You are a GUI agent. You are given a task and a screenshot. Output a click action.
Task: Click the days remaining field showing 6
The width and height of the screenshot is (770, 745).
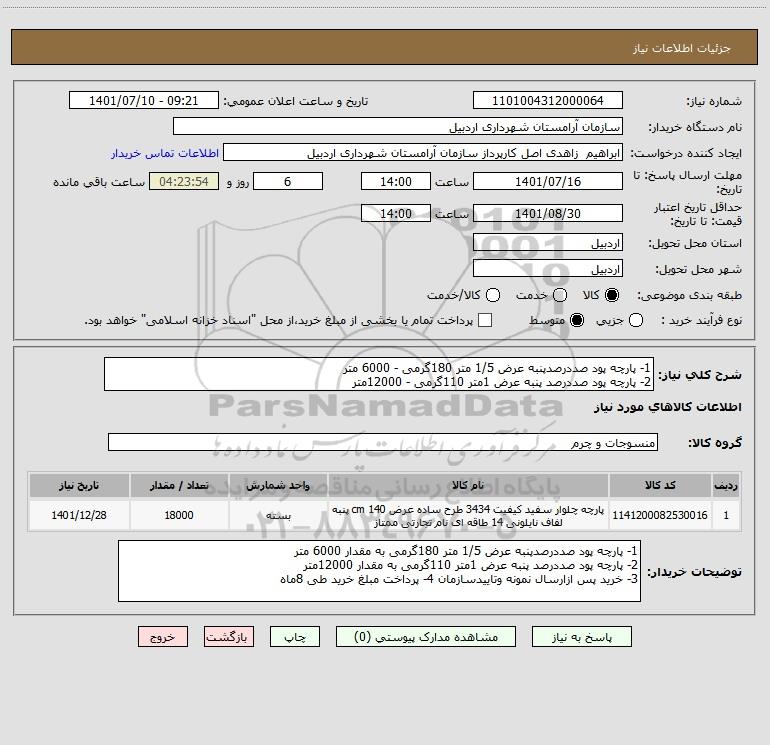point(288,181)
